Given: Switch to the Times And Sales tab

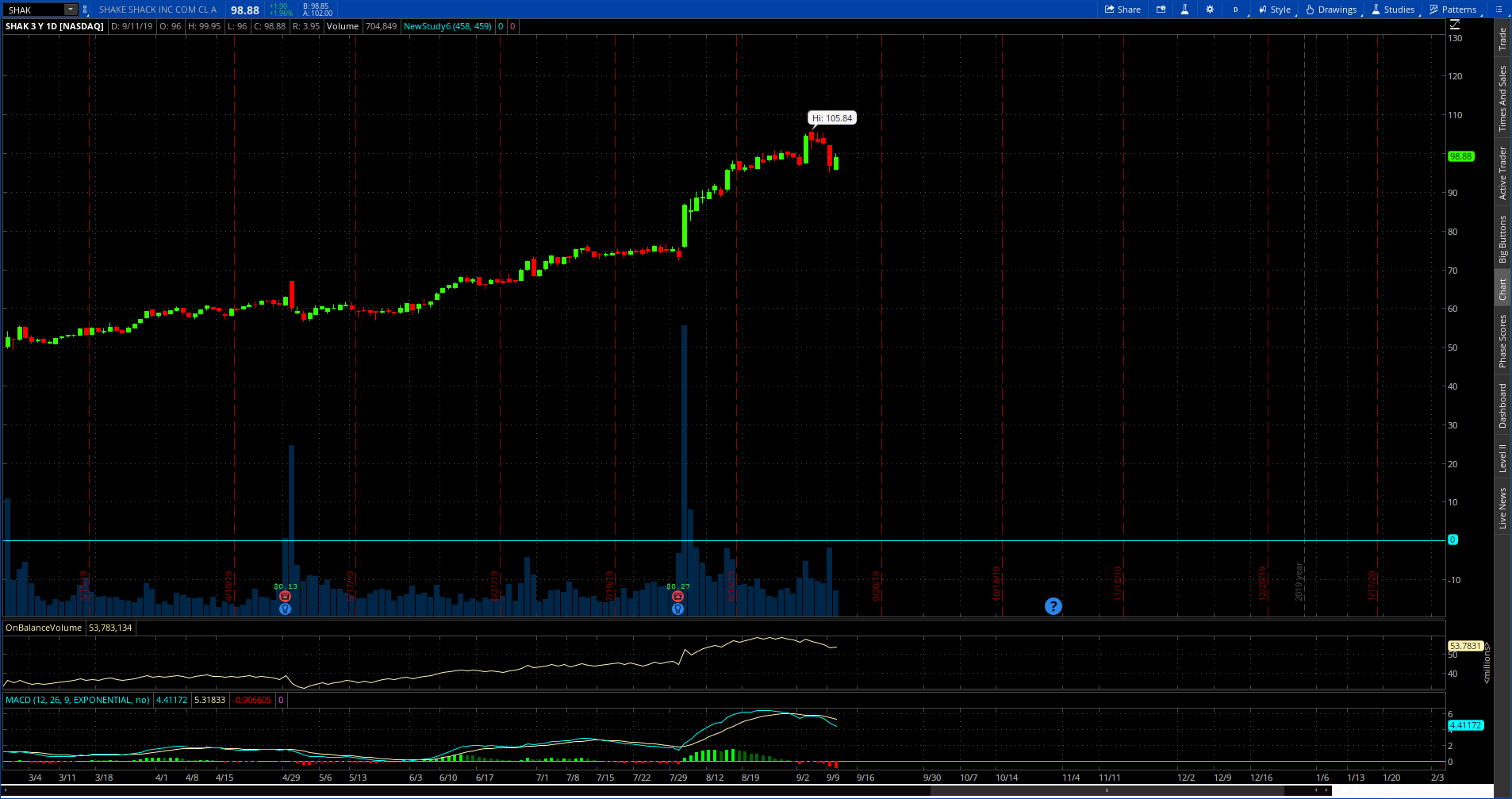Looking at the screenshot, I should pyautogui.click(x=1502, y=98).
